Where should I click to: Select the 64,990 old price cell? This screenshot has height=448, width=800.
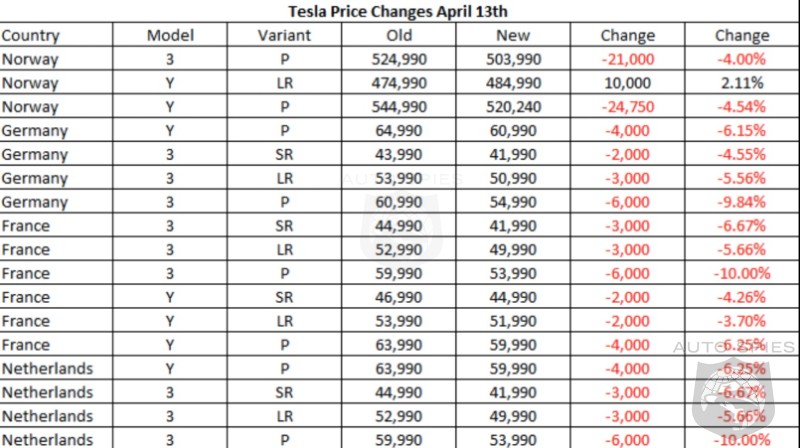click(399, 131)
